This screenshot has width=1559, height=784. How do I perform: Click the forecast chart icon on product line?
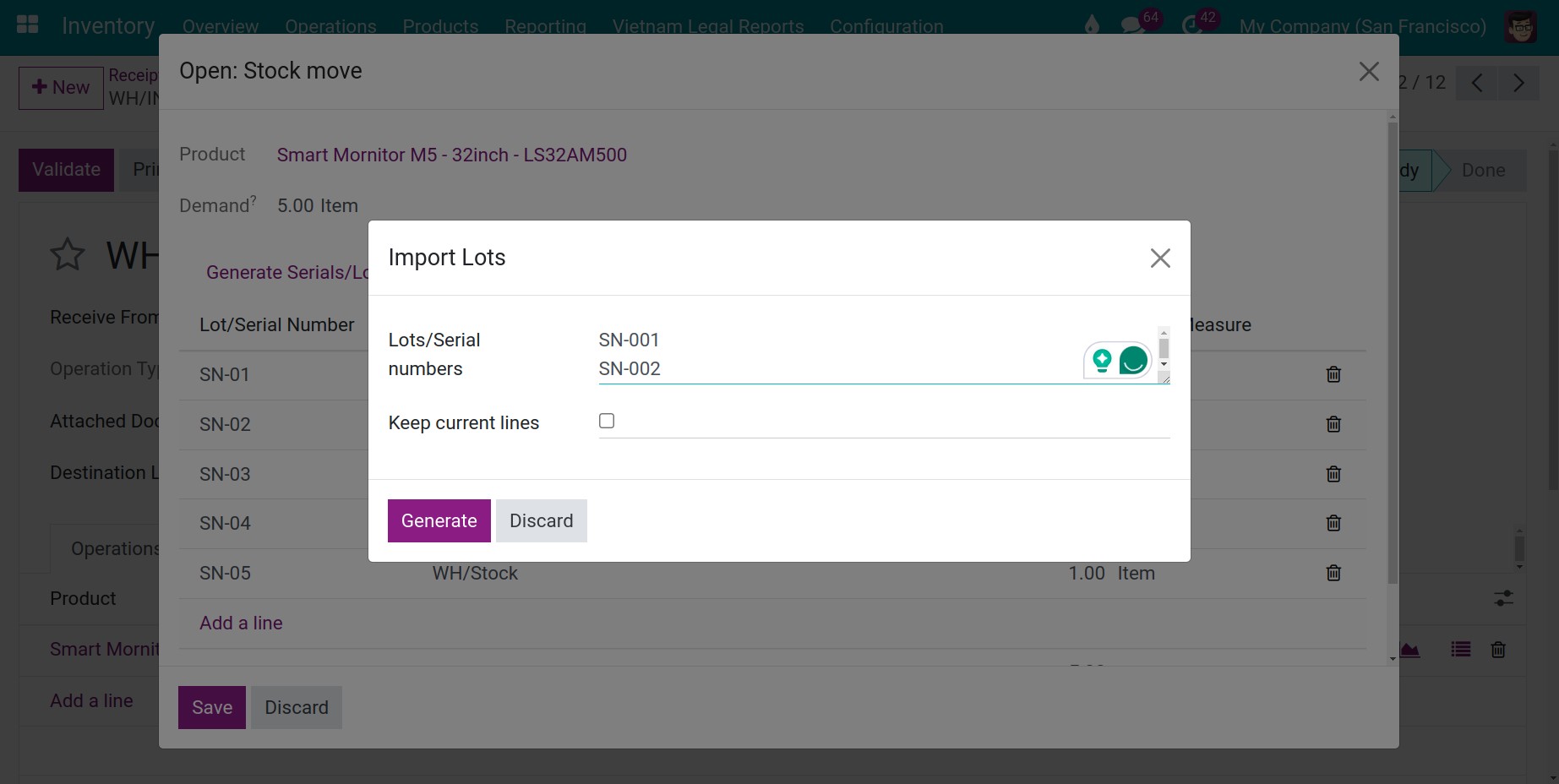point(1409,650)
